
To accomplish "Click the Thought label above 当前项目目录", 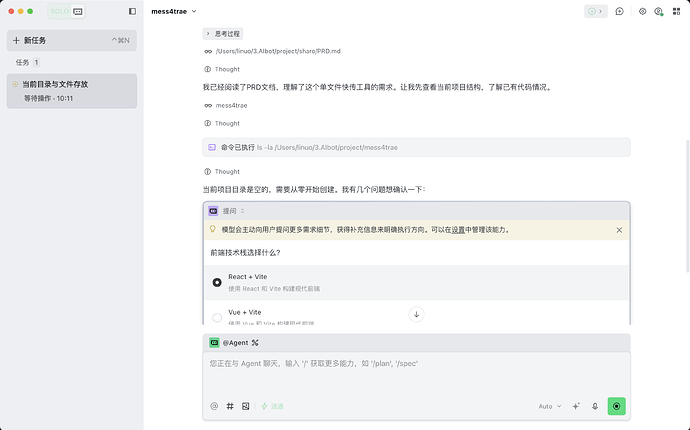I will click(x=227, y=172).
